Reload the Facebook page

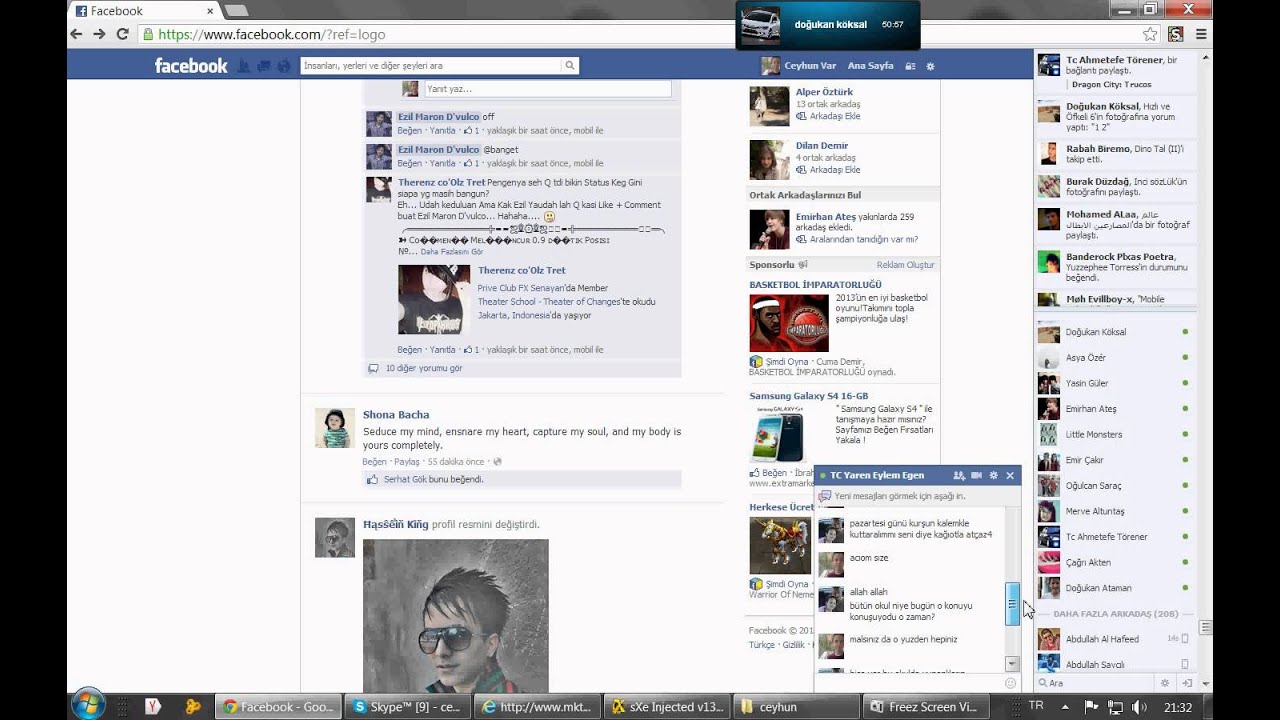click(x=122, y=34)
